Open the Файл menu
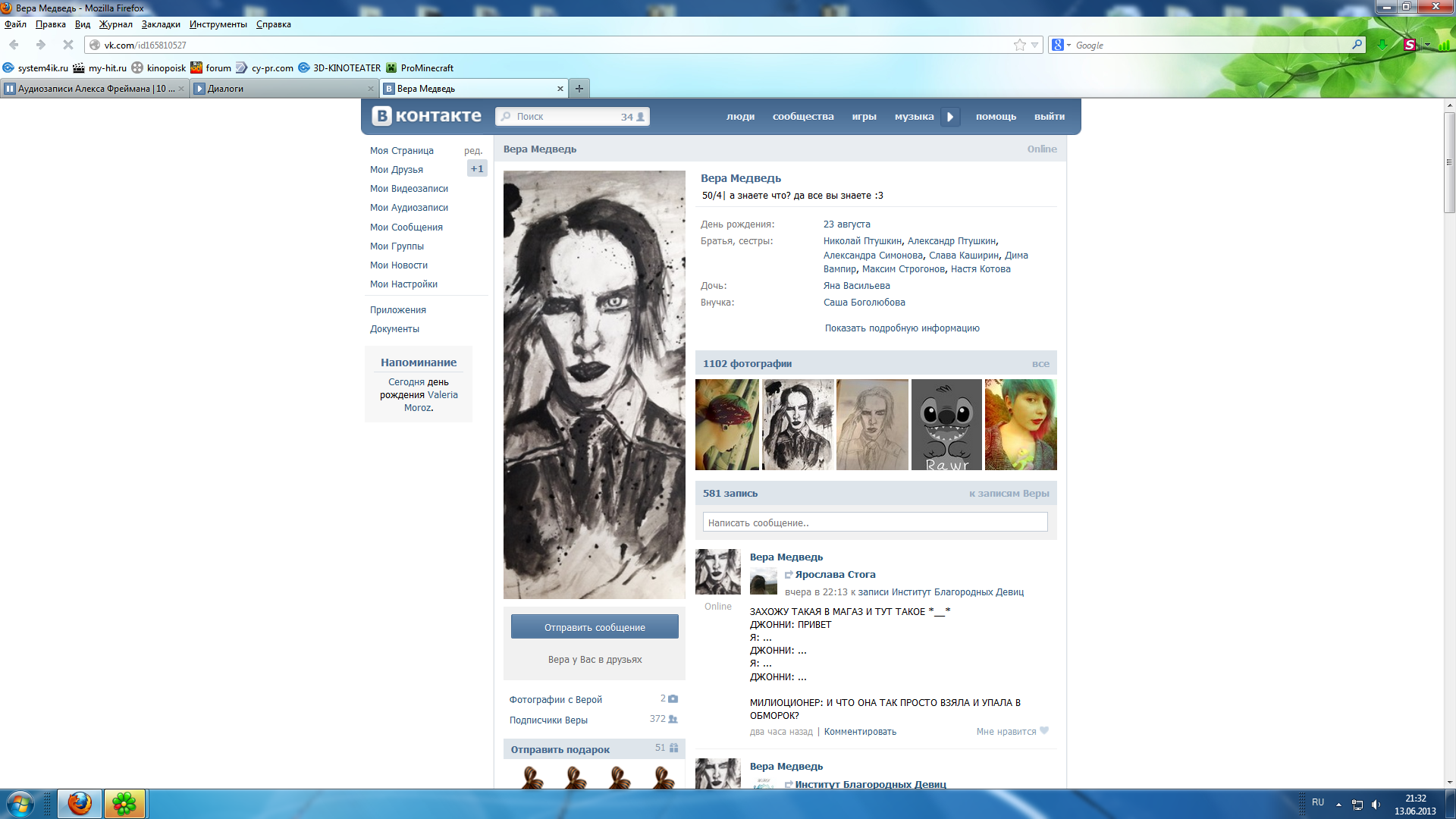The image size is (1456, 819). tap(15, 24)
